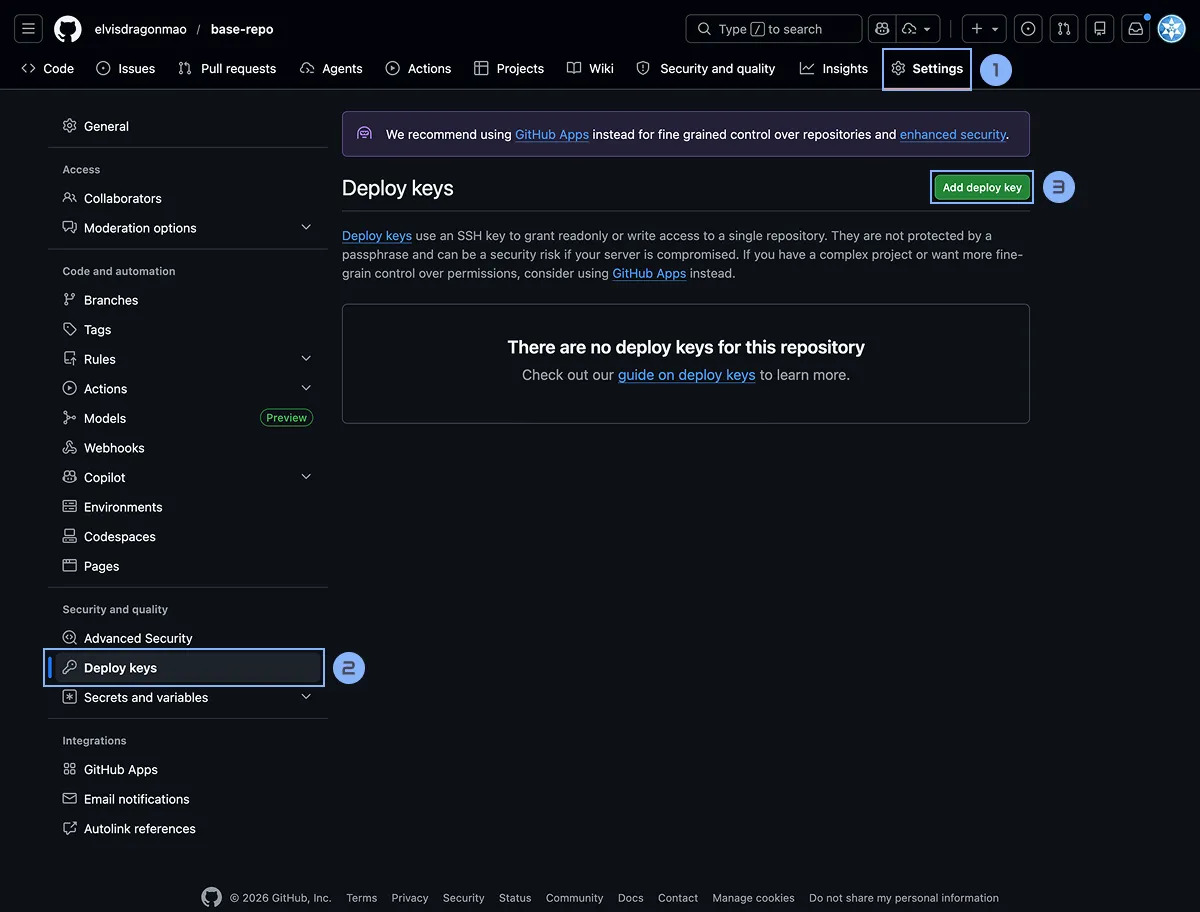Expand the Rules sidebar section
This screenshot has height=912, width=1200.
pyautogui.click(x=100, y=358)
